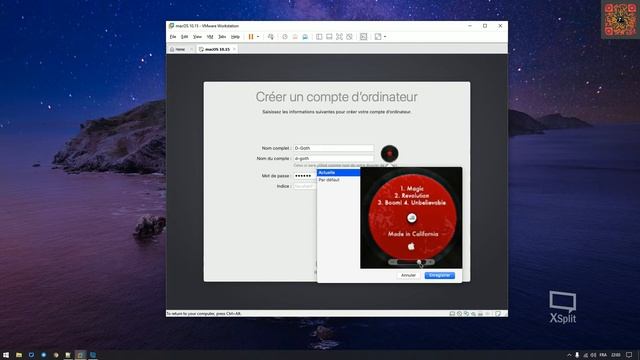
Task: Click the FRA language indicator
Action: pos(603,355)
